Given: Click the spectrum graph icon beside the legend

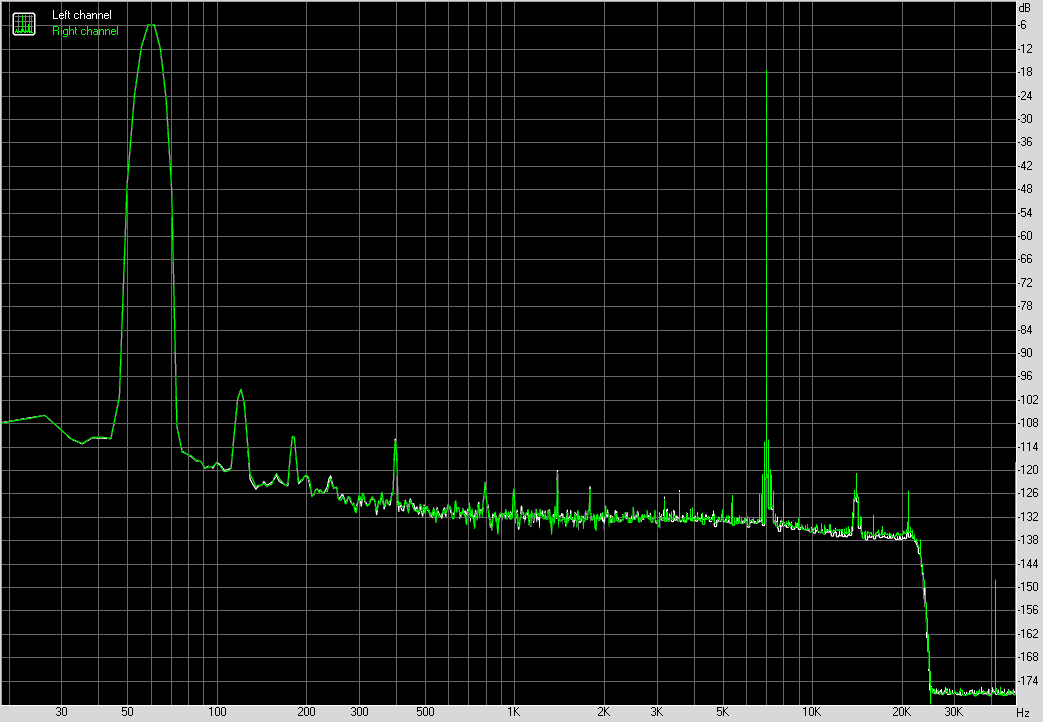Looking at the screenshot, I should coord(24,24).
